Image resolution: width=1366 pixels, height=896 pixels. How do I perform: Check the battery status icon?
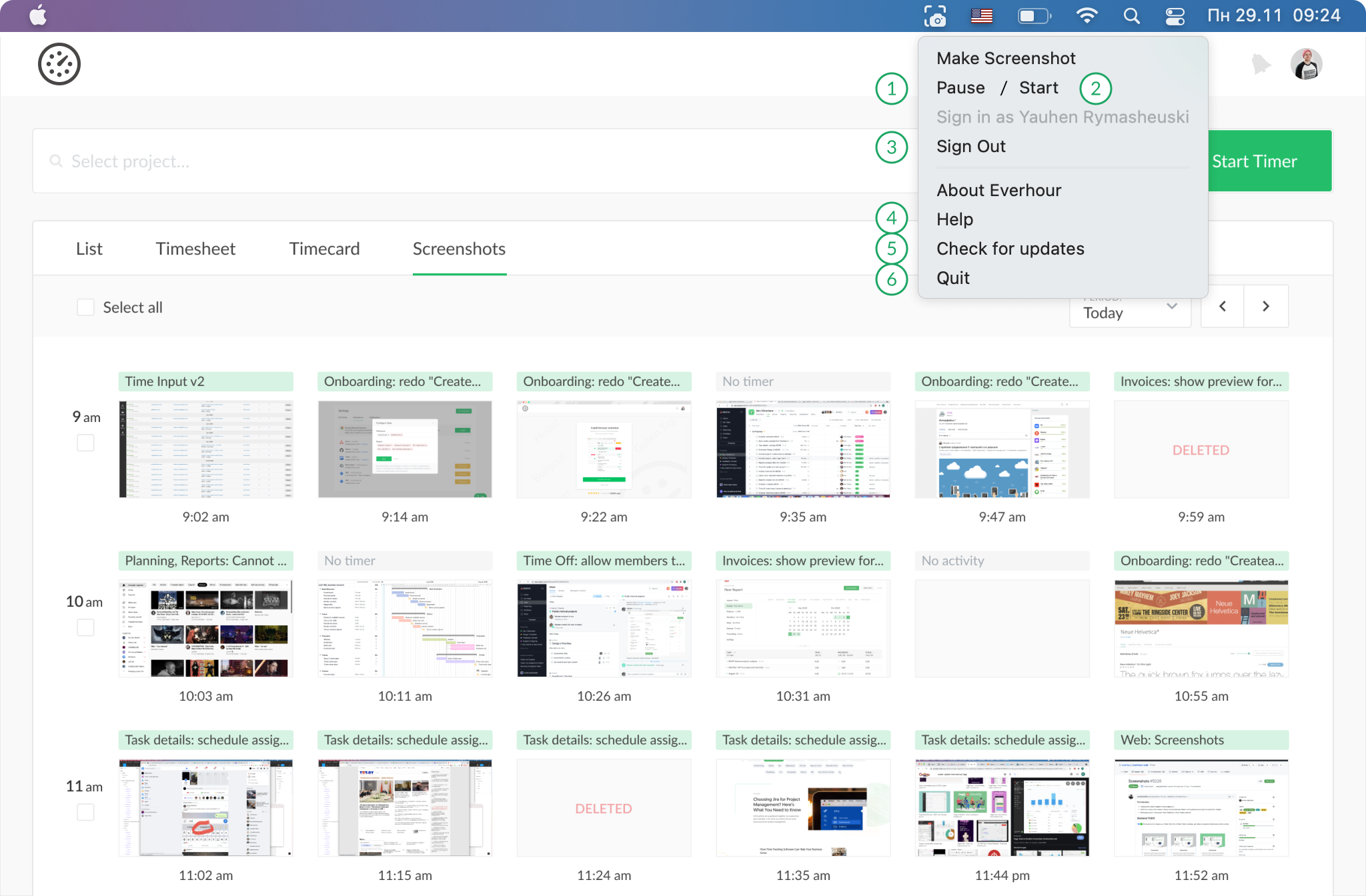coord(1035,15)
